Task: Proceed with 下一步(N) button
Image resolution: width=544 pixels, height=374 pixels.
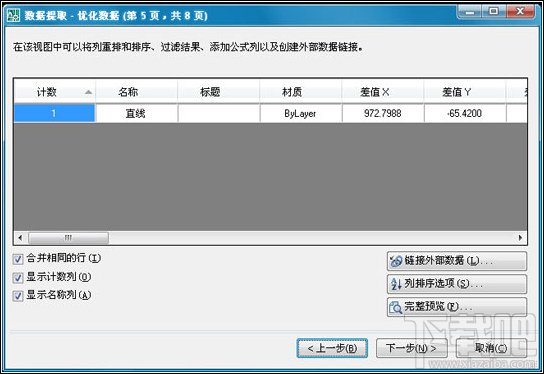Action: tap(411, 348)
